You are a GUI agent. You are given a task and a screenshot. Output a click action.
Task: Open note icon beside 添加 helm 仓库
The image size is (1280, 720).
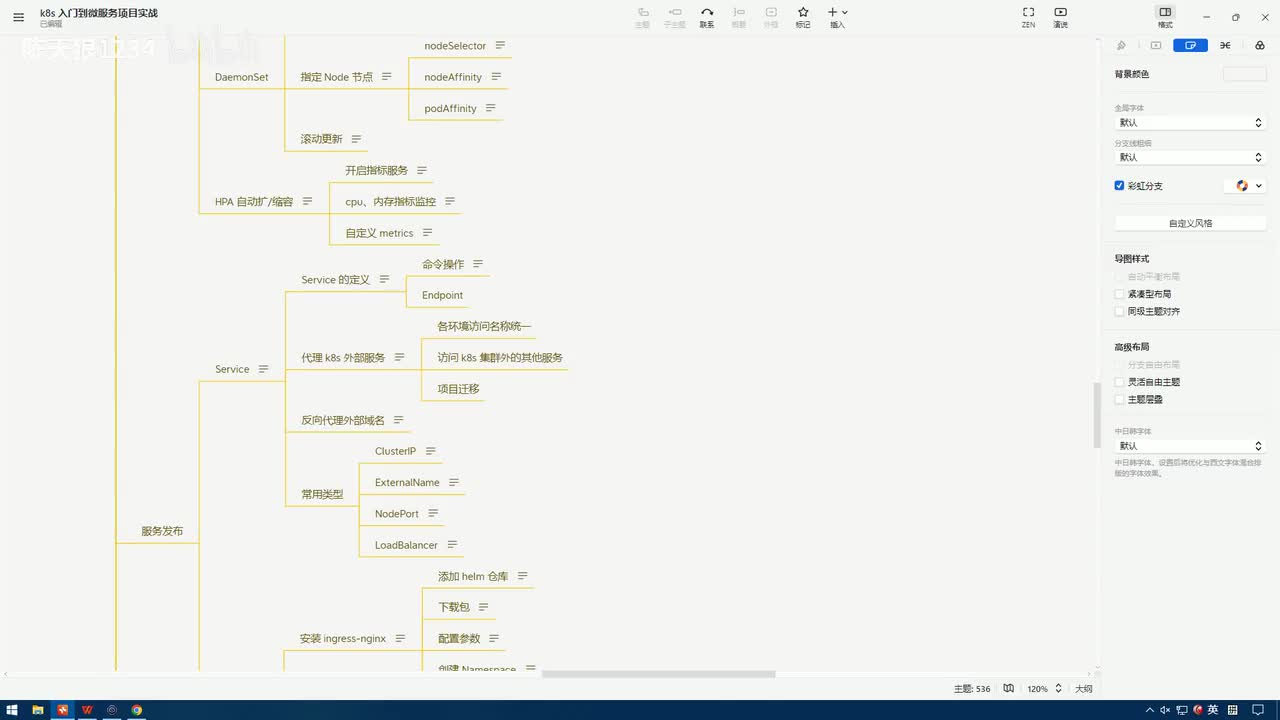pos(522,576)
